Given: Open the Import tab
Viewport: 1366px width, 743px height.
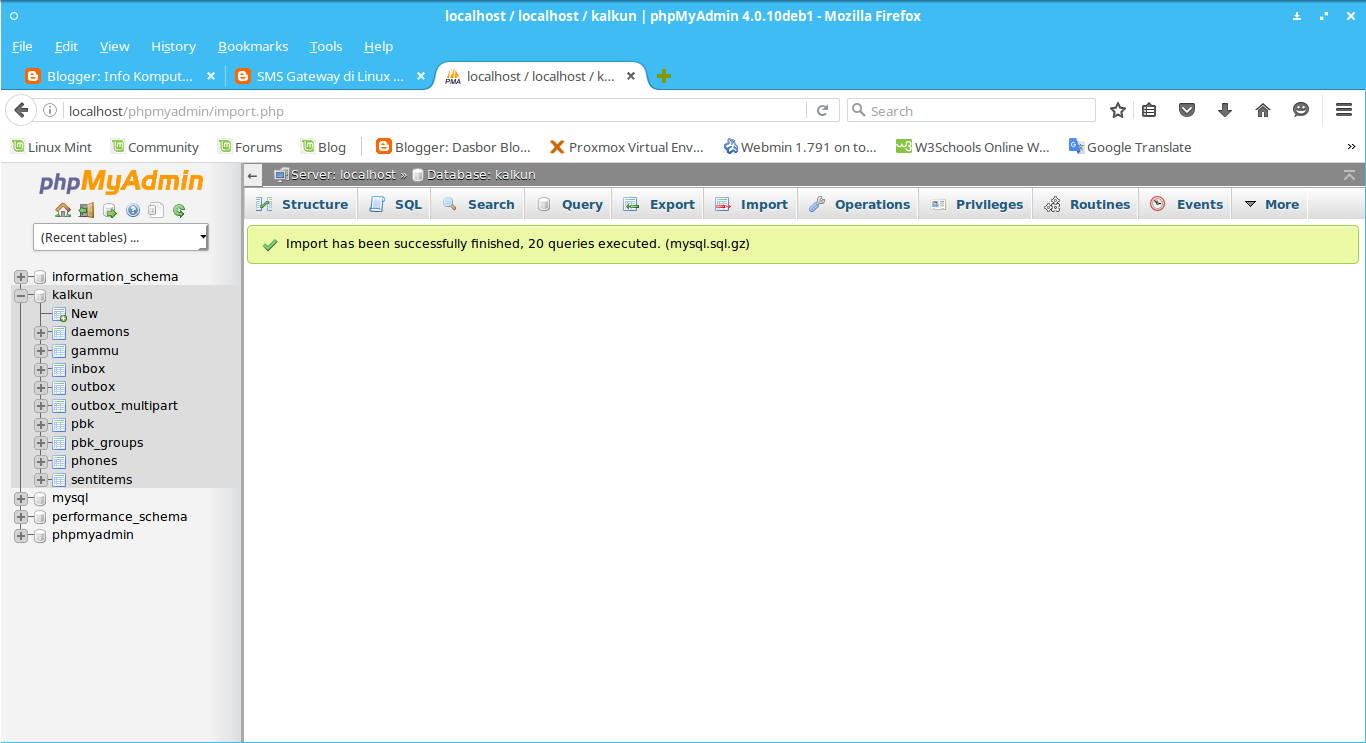Looking at the screenshot, I should (752, 204).
